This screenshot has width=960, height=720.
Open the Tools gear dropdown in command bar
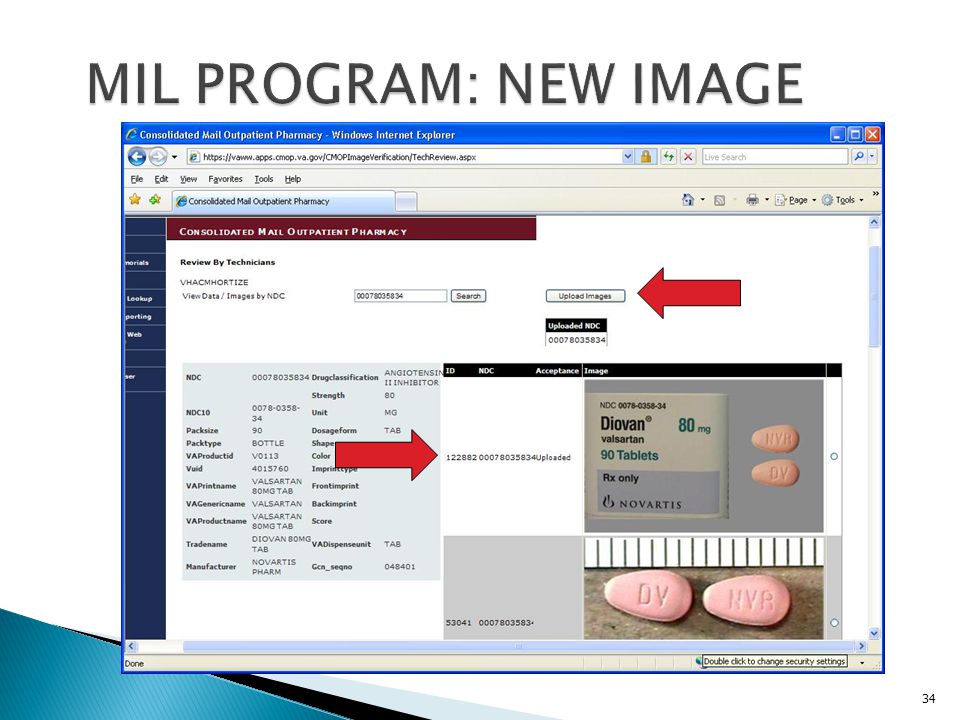(842, 200)
